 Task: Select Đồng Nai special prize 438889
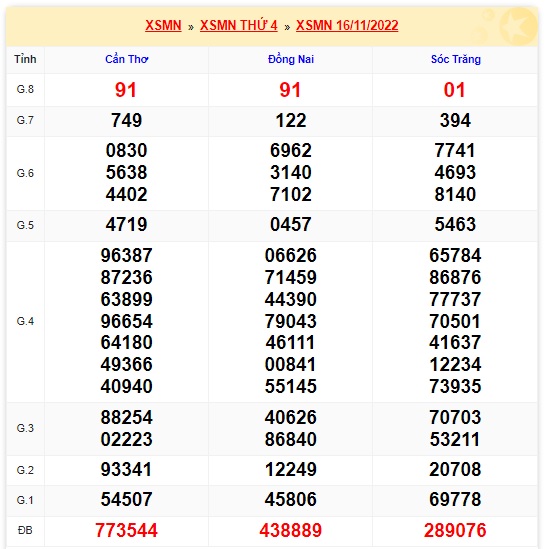pos(291,530)
